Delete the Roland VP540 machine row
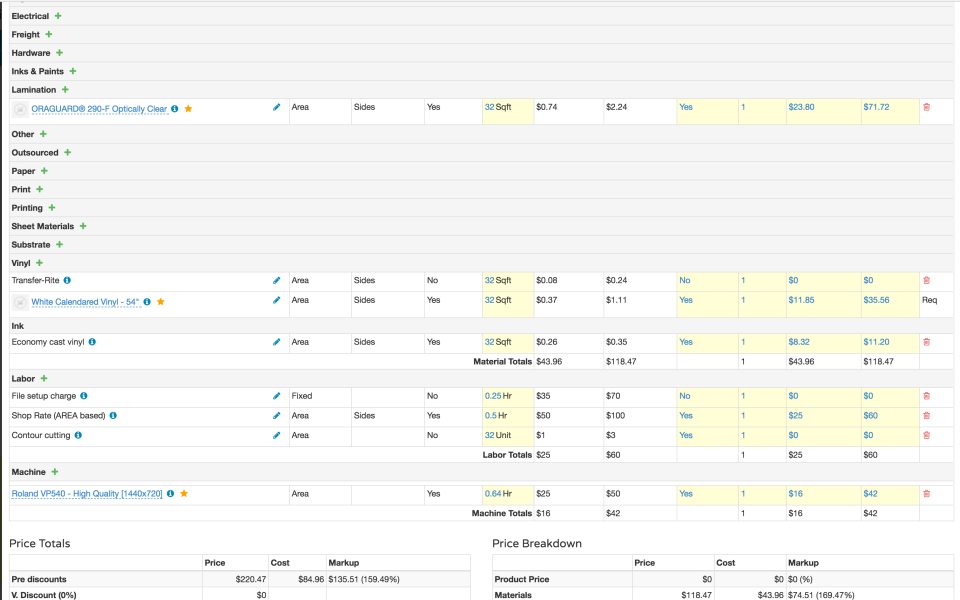The height and width of the screenshot is (600, 960). (929, 493)
